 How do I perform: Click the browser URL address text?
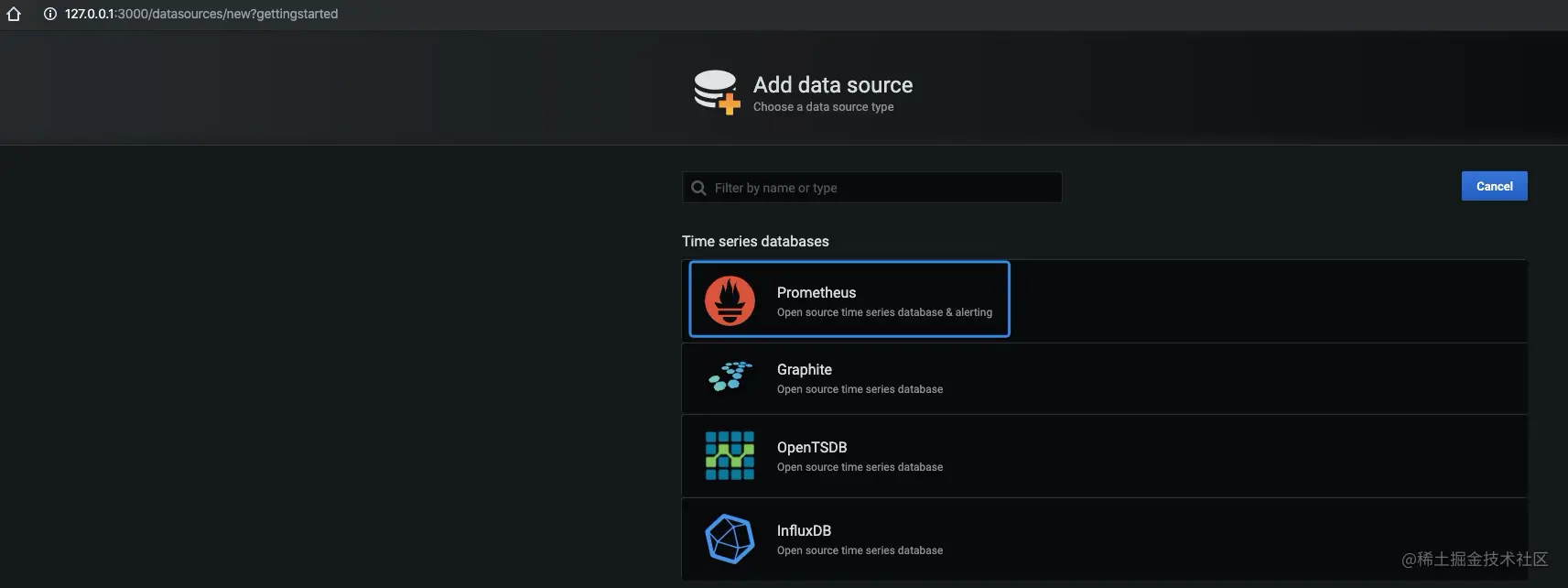click(201, 14)
